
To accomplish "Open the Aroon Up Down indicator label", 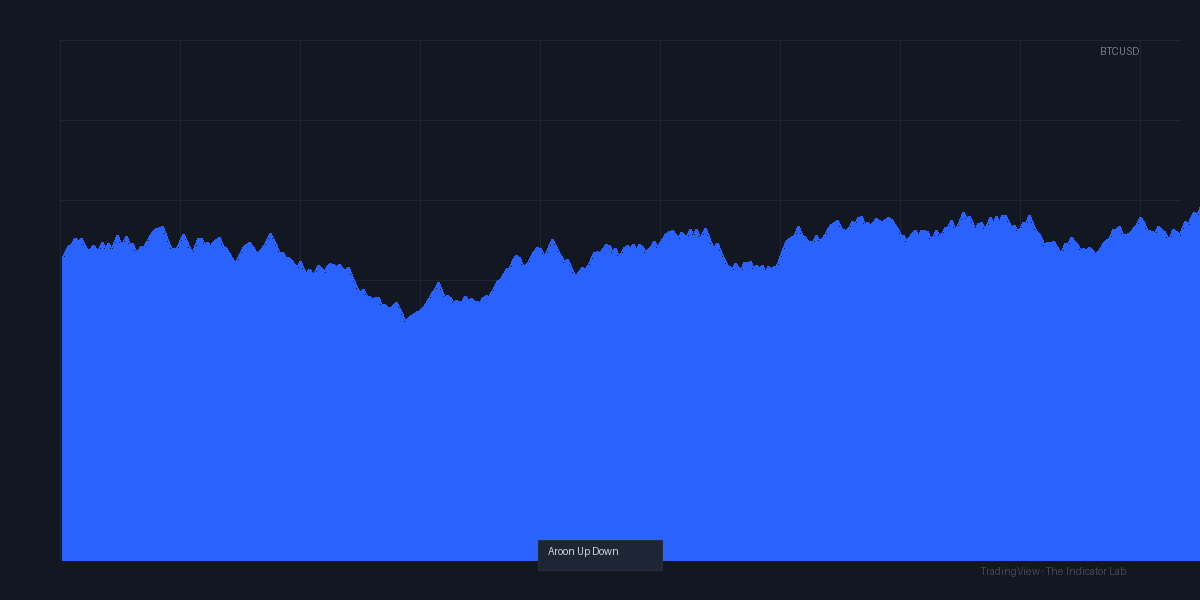I will coord(600,555).
